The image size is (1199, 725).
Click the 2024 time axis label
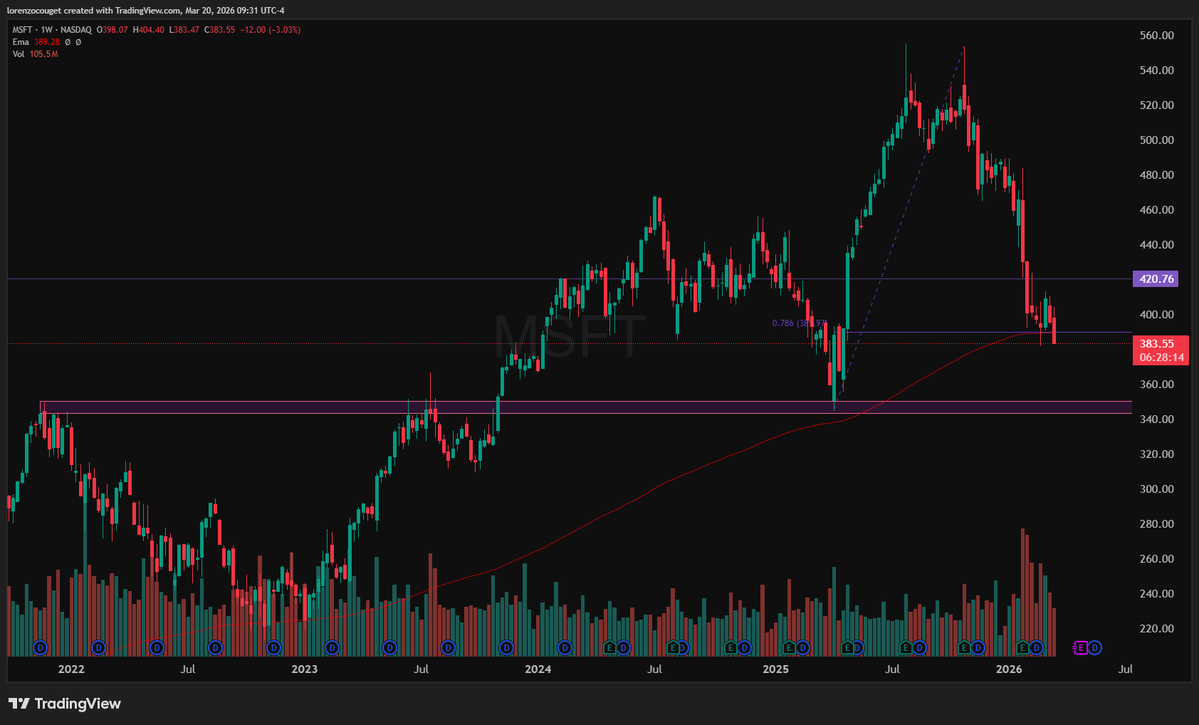coord(538,669)
